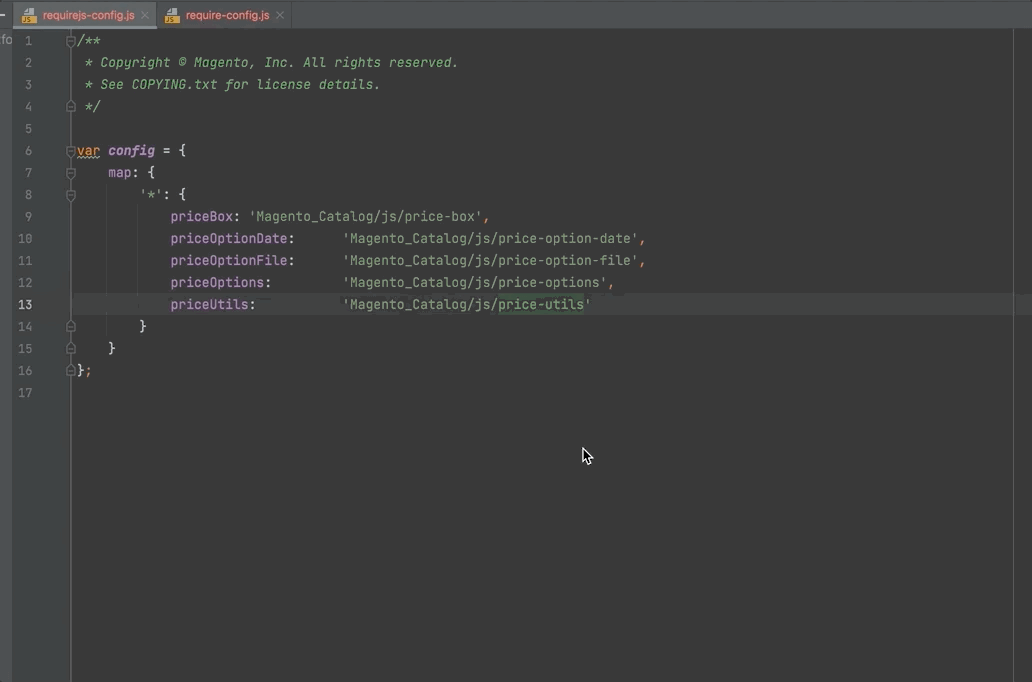
Task: Click the fold end marker on line 15
Action: [71, 348]
